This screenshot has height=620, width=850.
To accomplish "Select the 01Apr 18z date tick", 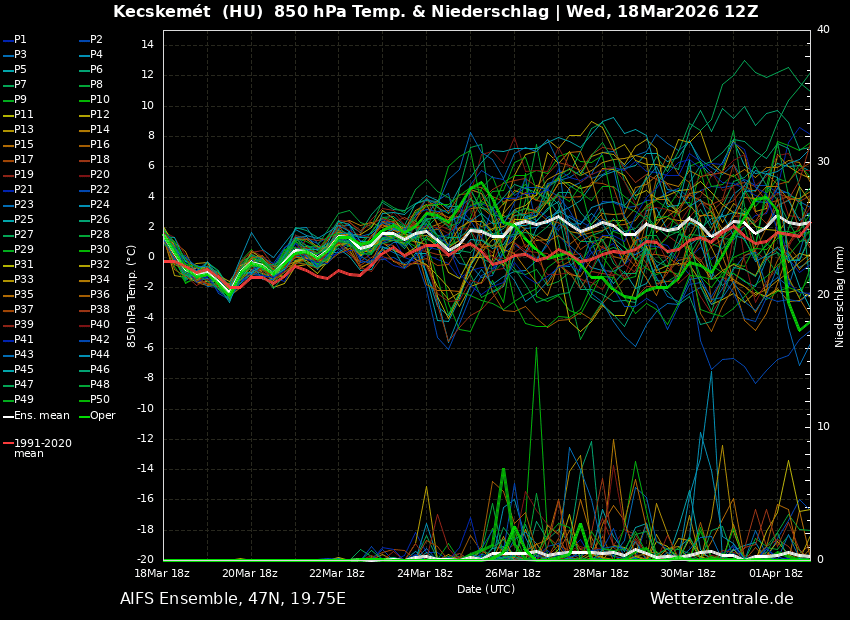I will [x=776, y=574].
